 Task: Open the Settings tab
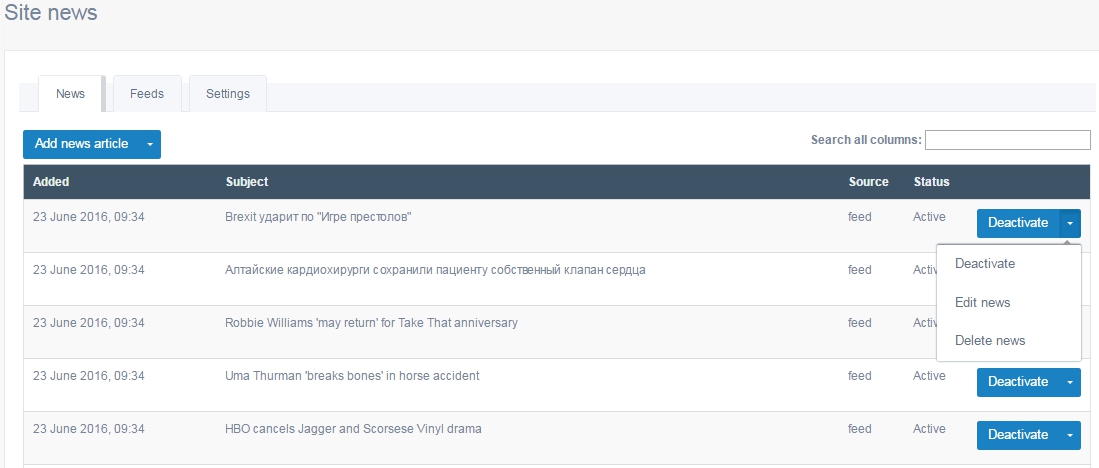(228, 94)
